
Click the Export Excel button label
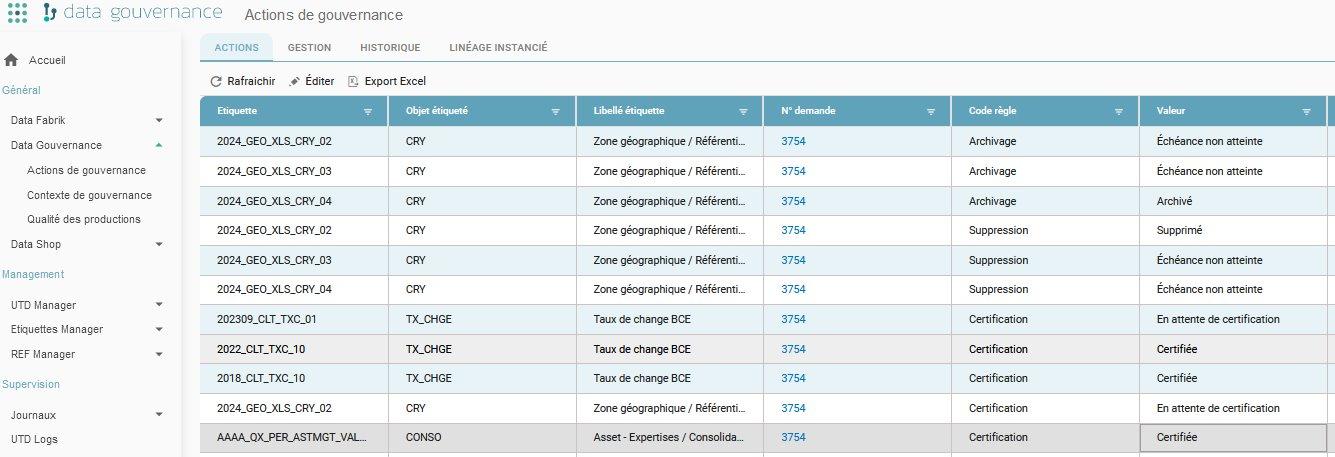click(x=395, y=81)
